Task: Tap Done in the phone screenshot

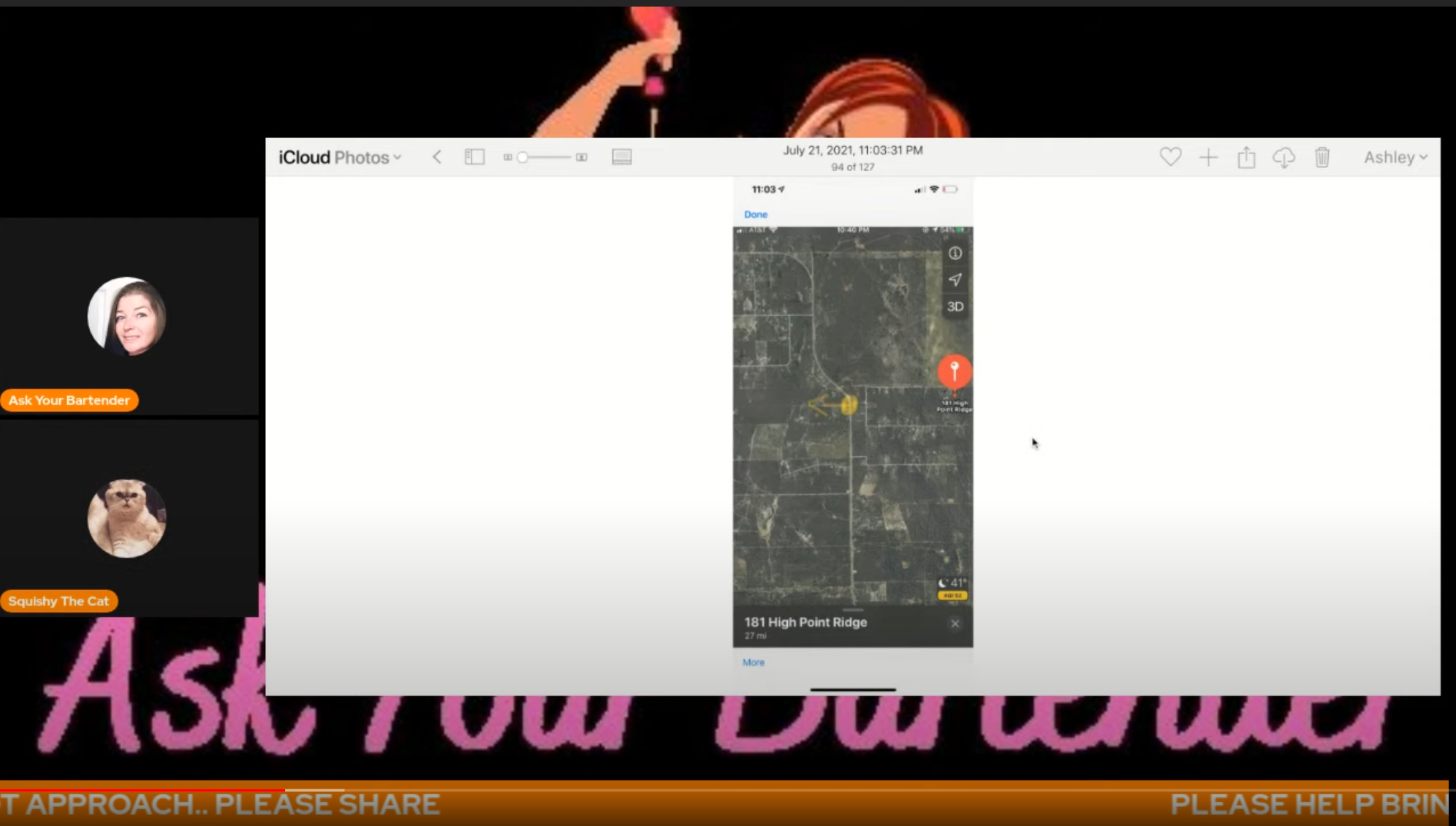Action: click(756, 214)
